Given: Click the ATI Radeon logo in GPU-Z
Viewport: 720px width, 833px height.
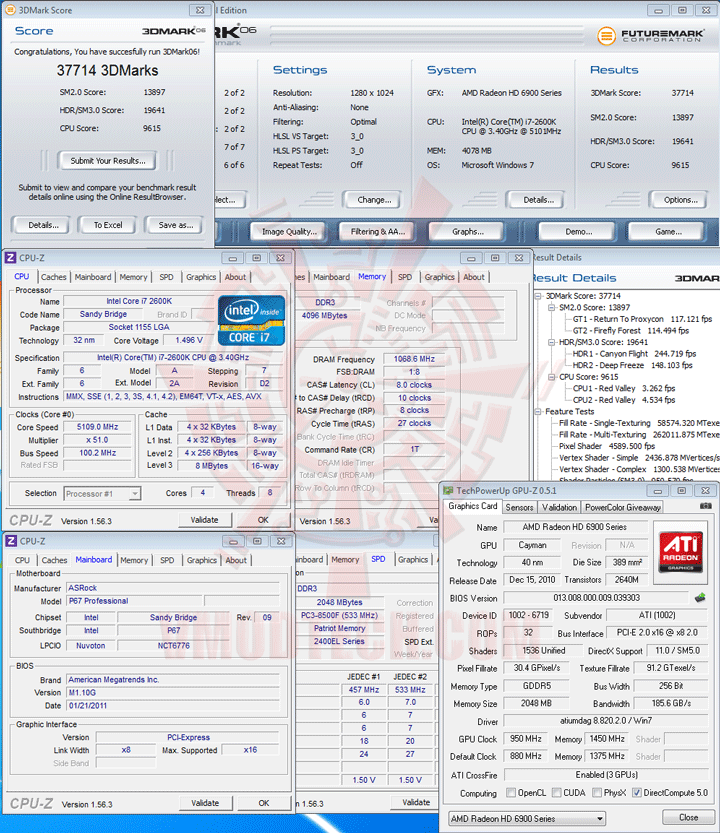Looking at the screenshot, I should [x=681, y=552].
